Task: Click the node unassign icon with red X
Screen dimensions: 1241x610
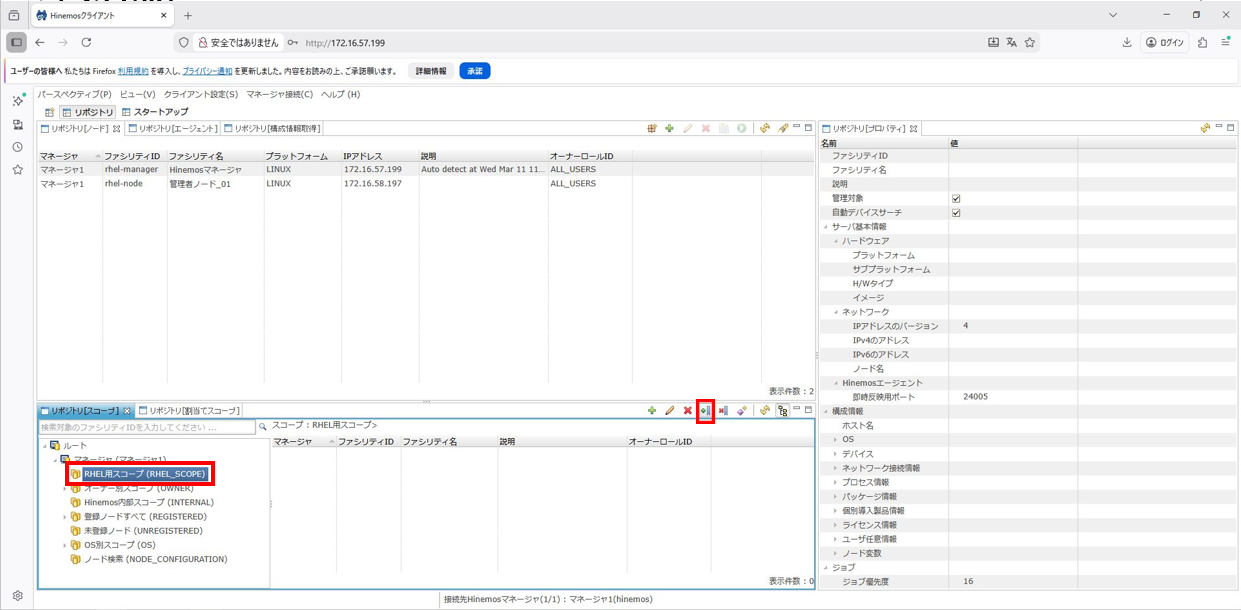Action: click(723, 411)
